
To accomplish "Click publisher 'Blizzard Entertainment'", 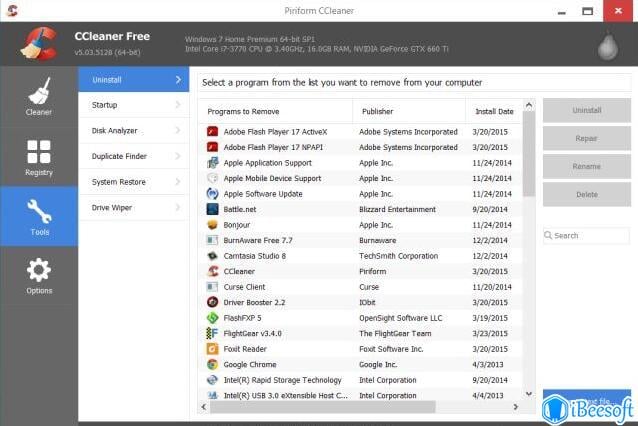I will (397, 209).
